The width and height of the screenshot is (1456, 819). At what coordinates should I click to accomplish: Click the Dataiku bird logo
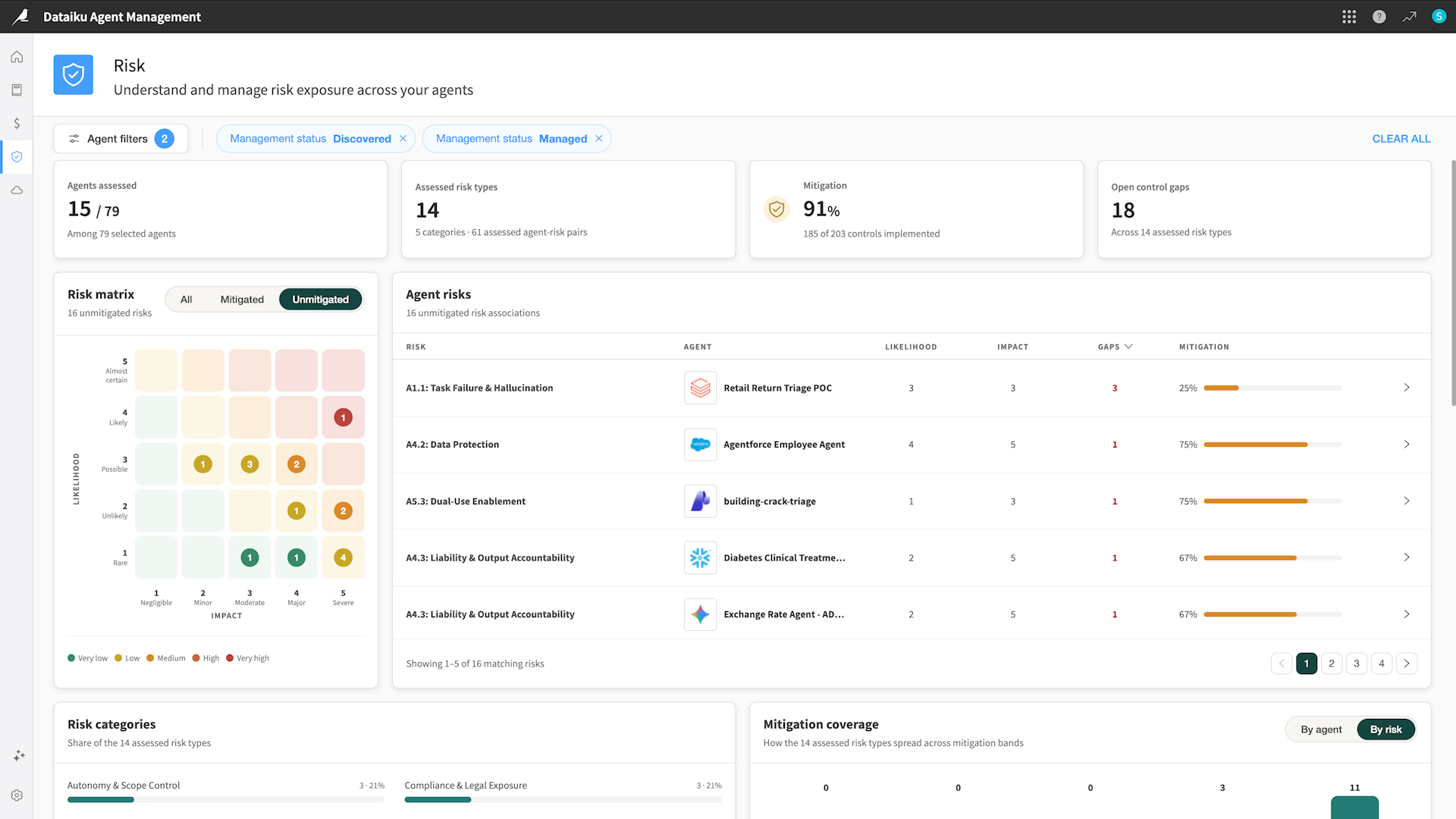[x=20, y=16]
